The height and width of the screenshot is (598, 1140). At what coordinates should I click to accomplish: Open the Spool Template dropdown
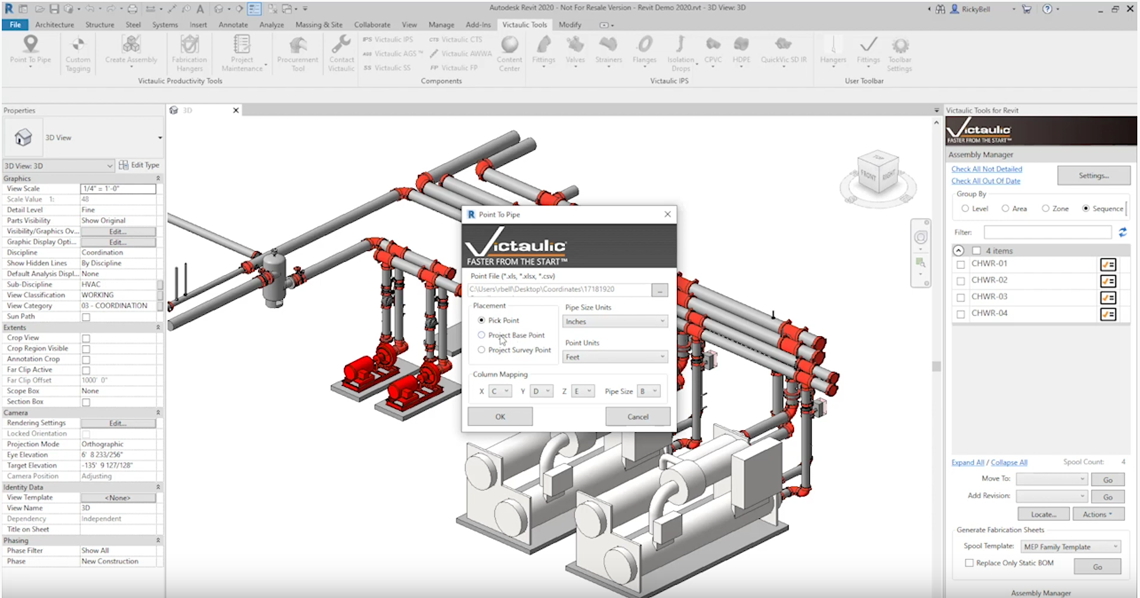pos(1071,546)
